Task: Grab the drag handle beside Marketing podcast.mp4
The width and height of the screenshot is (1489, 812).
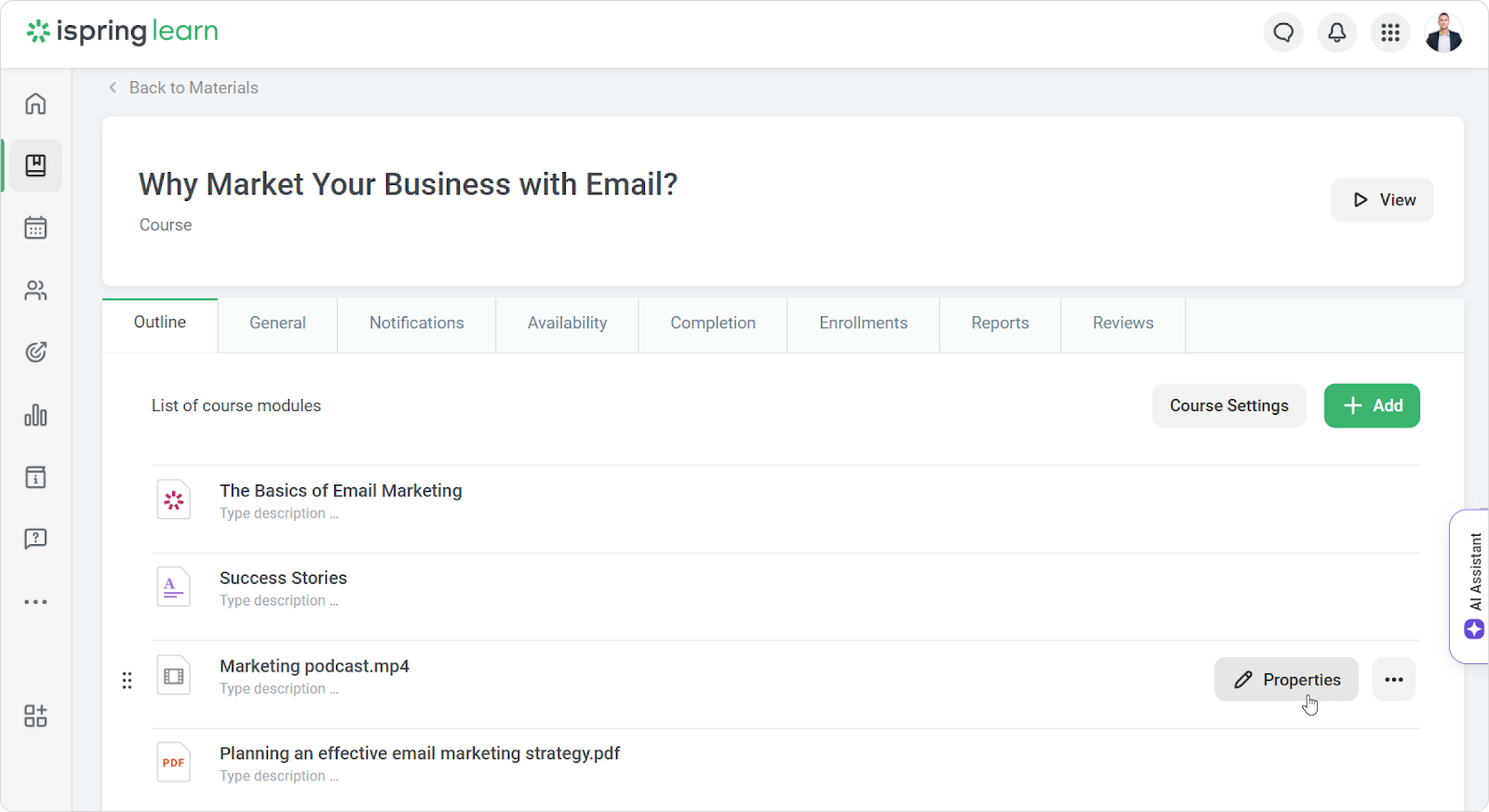Action: (x=127, y=680)
